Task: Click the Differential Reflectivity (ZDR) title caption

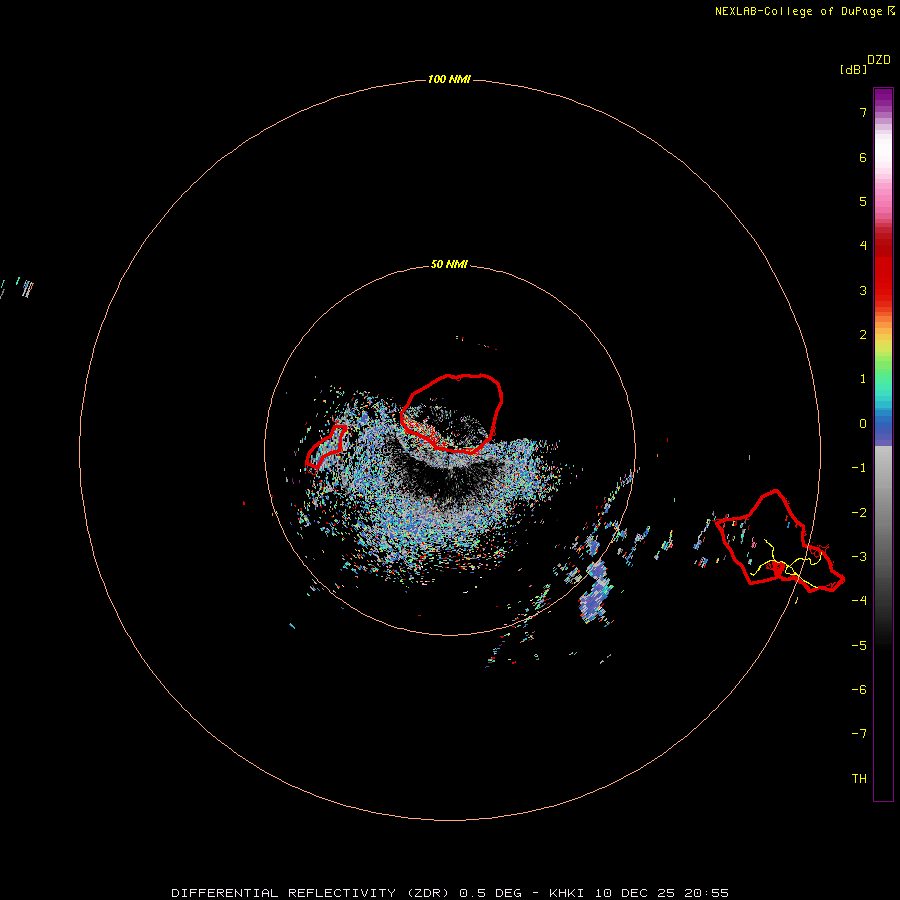Action: tap(450, 893)
